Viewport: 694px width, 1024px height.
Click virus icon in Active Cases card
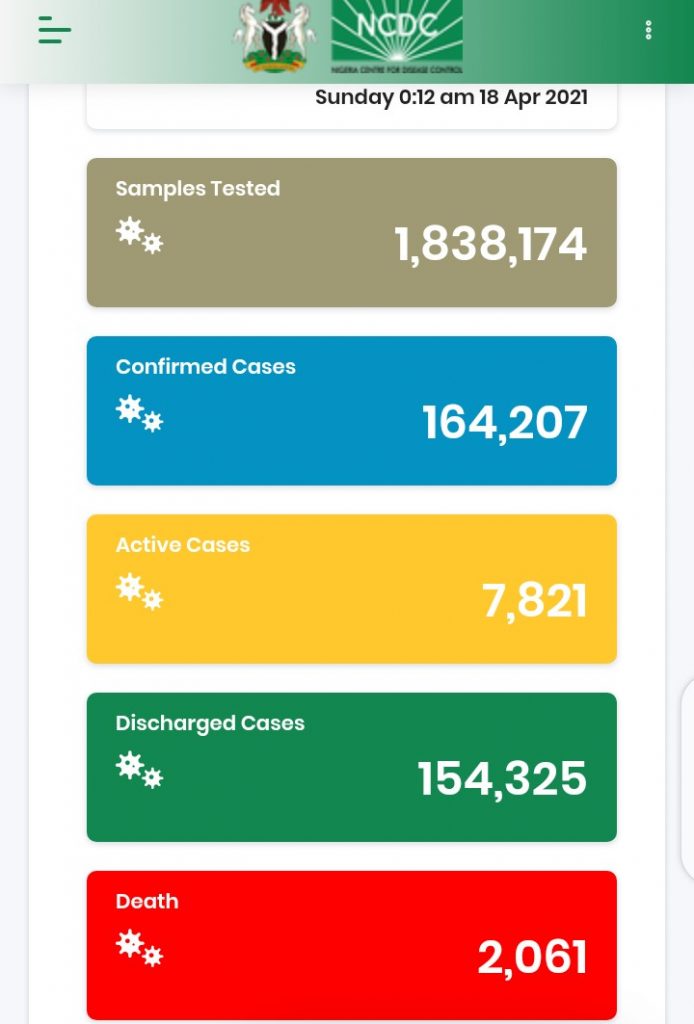pos(139,592)
